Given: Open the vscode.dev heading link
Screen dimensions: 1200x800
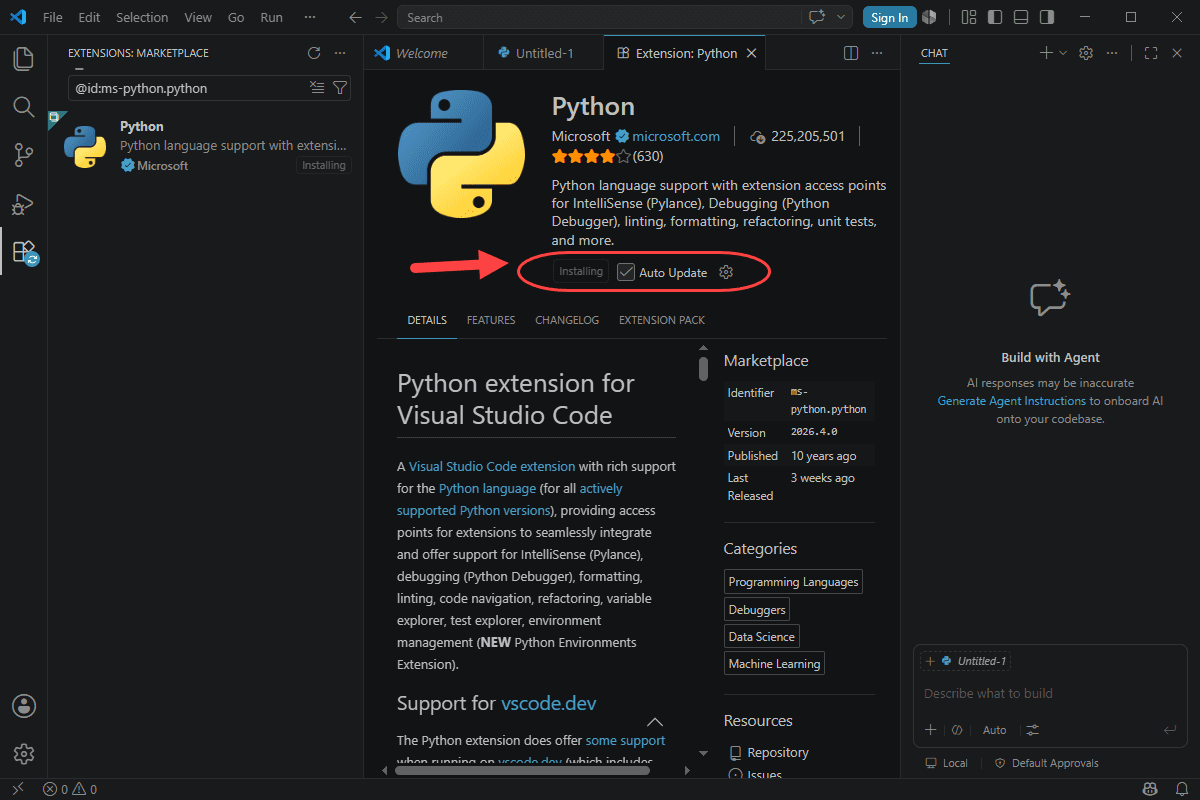Looking at the screenshot, I should coord(549,703).
